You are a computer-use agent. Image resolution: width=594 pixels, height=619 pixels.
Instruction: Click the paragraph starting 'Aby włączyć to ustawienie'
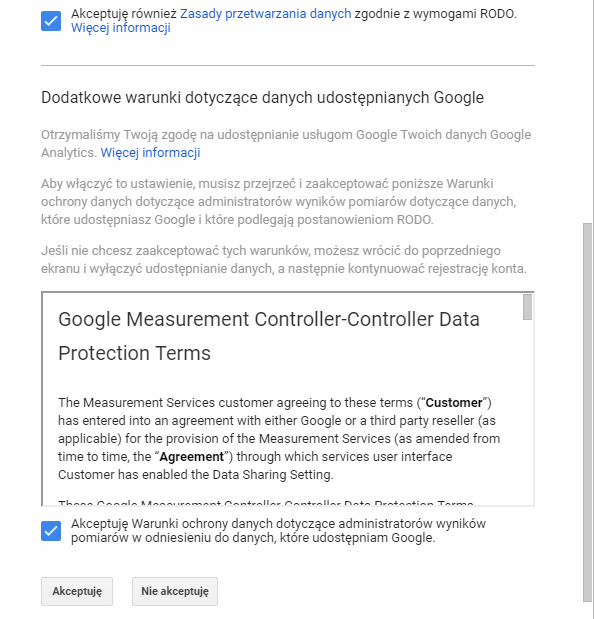[279, 202]
